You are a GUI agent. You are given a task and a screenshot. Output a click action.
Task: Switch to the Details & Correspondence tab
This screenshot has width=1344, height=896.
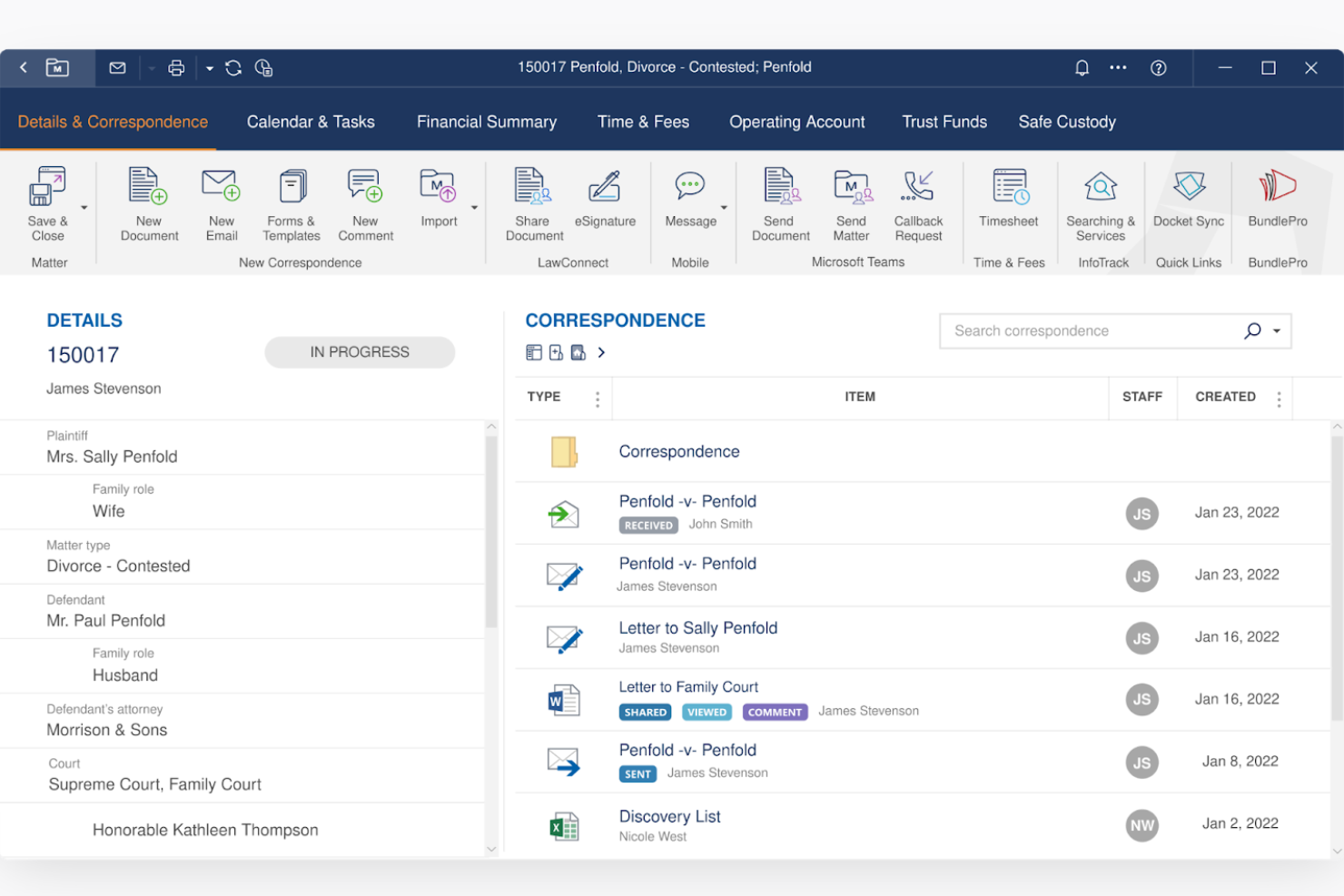(x=113, y=122)
